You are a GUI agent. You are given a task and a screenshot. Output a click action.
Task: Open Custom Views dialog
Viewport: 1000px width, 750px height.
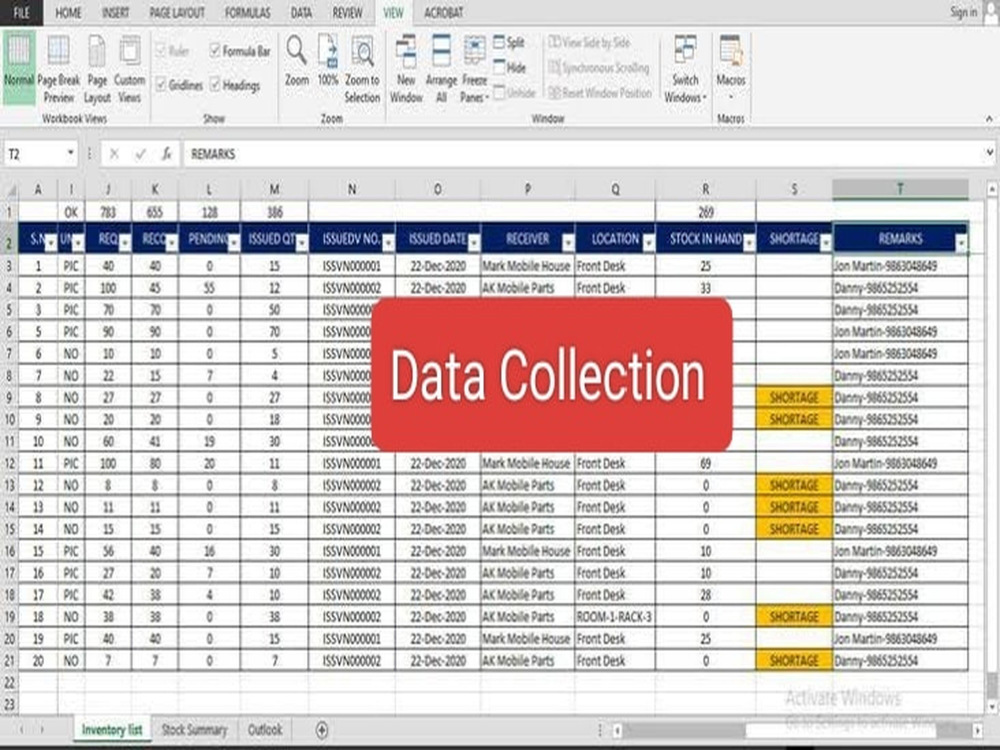click(129, 68)
